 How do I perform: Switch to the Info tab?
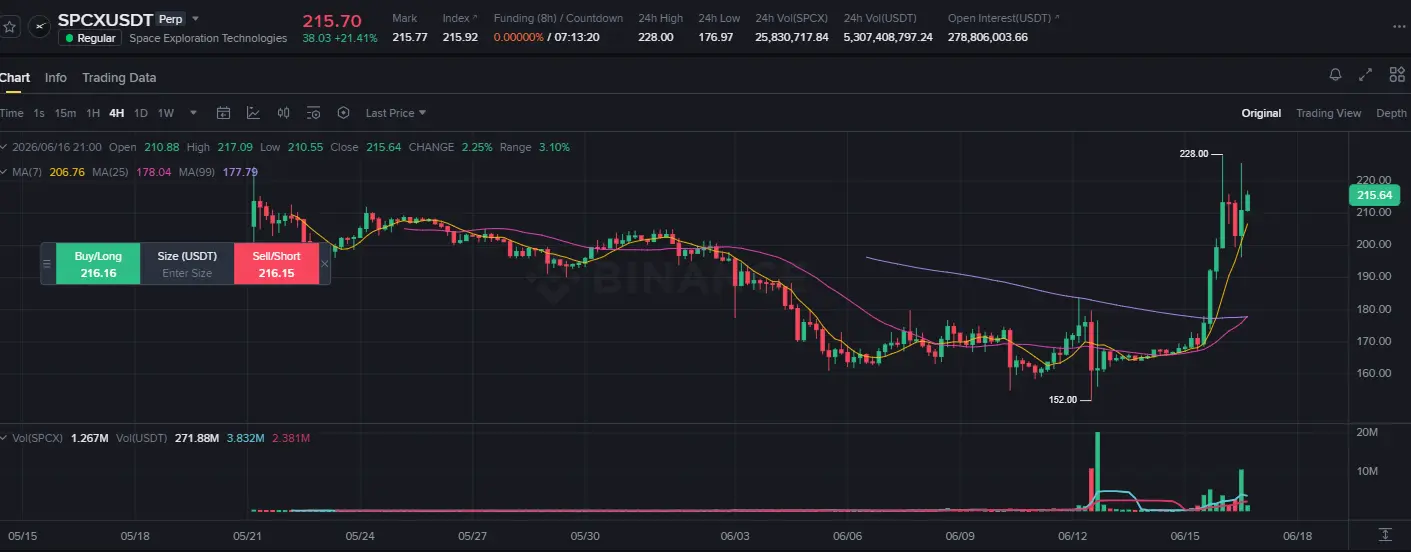(x=56, y=77)
